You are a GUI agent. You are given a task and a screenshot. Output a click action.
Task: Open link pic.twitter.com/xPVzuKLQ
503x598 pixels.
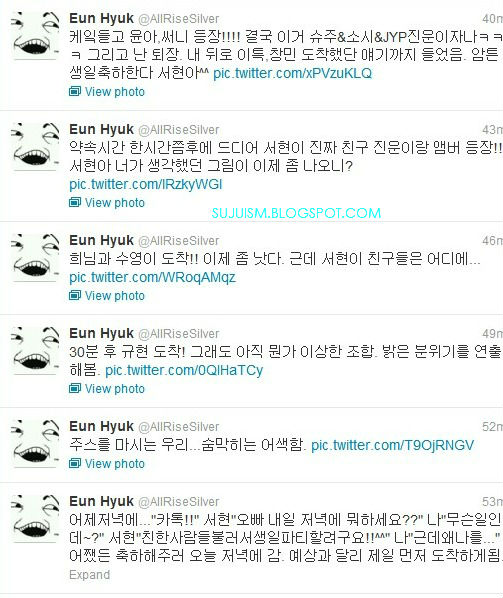click(292, 73)
